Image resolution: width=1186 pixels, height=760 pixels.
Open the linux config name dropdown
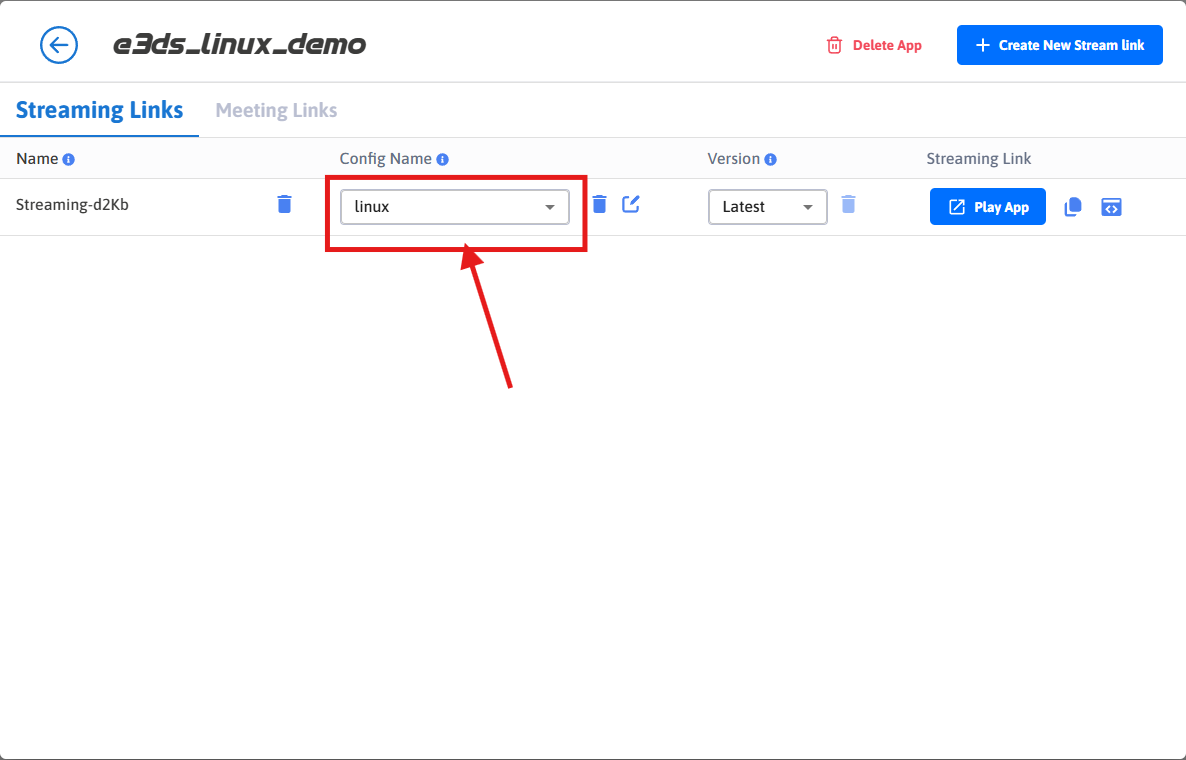(455, 207)
